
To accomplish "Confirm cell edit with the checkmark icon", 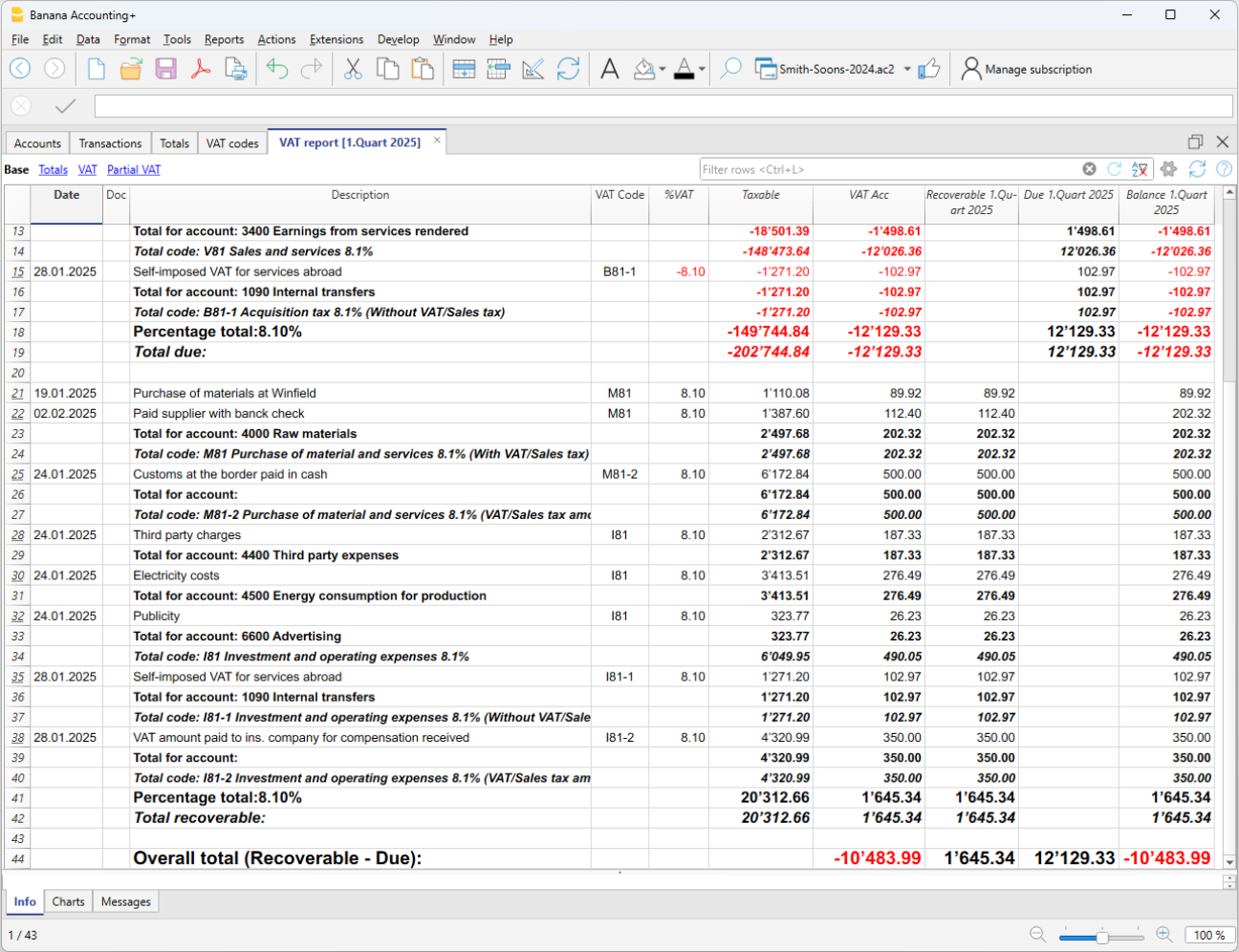I will [65, 106].
